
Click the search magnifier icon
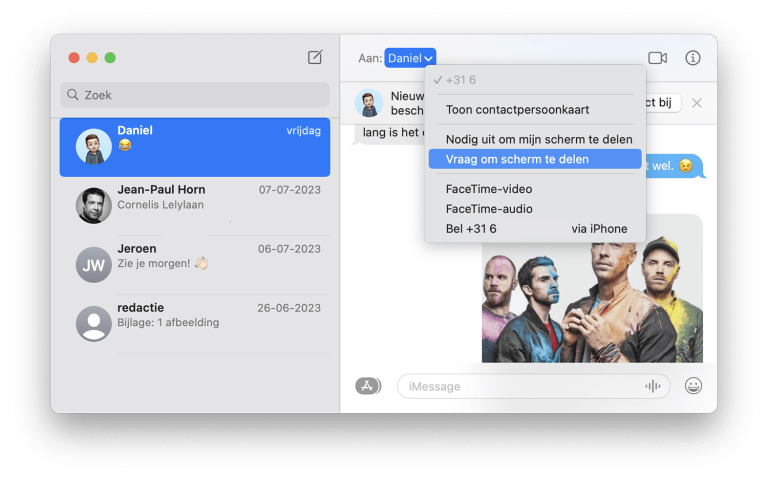(72, 95)
